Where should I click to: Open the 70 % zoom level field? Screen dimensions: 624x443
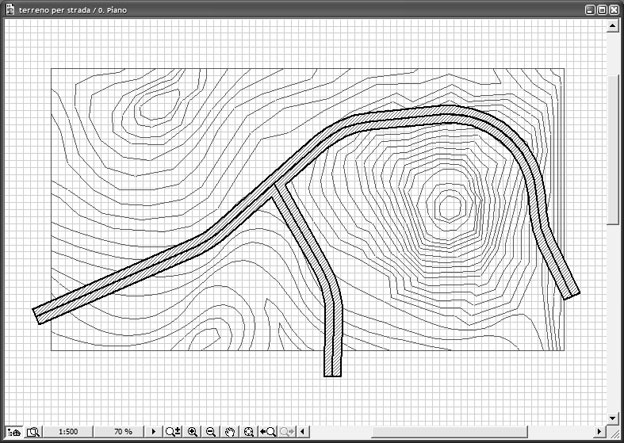click(x=123, y=432)
